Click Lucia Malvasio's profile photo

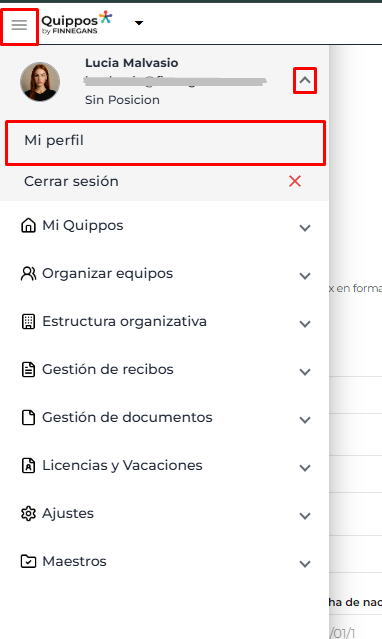tap(40, 82)
